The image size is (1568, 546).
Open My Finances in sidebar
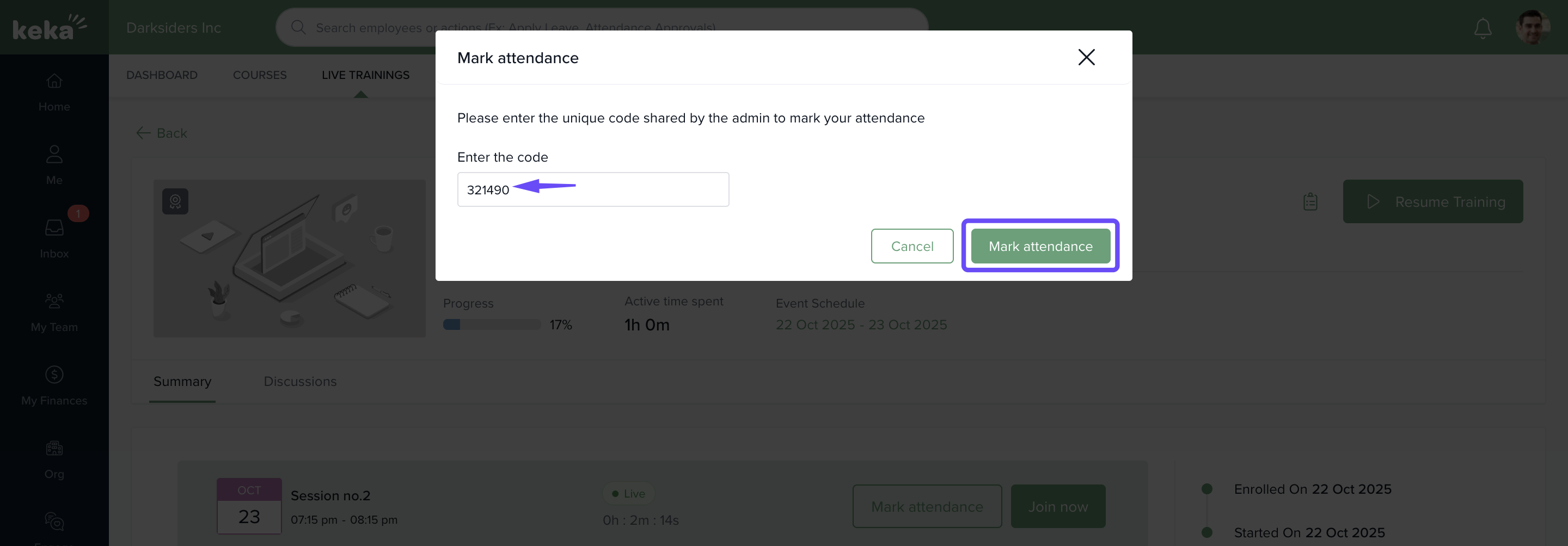click(54, 386)
